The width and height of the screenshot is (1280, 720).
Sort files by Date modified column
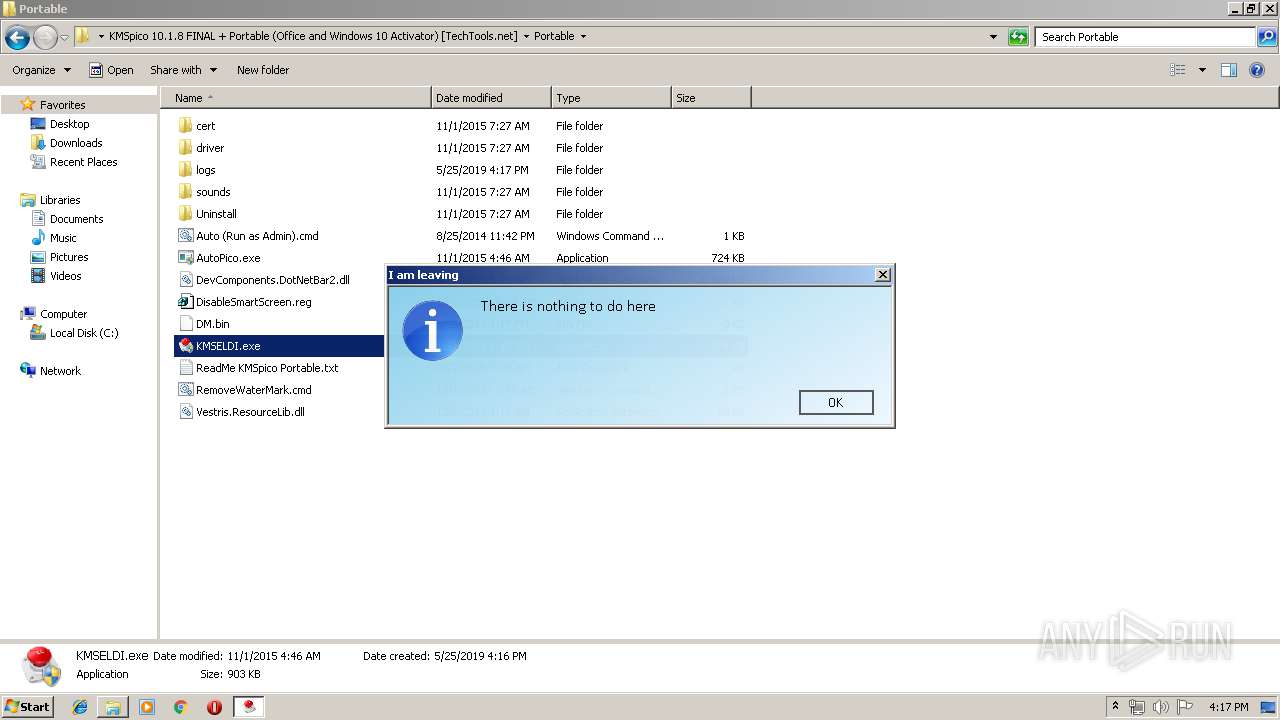[x=491, y=98]
